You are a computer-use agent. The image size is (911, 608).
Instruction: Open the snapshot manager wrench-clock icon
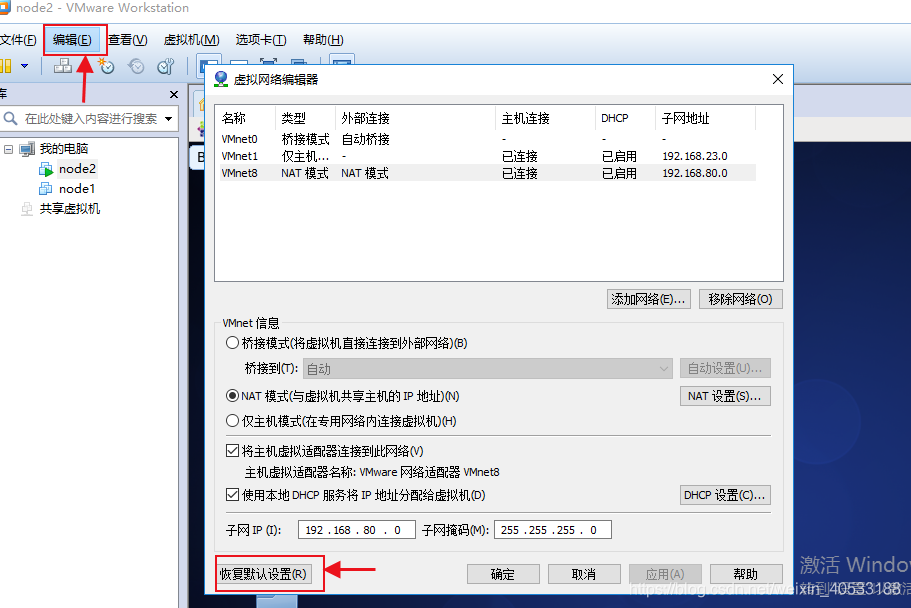pyautogui.click(x=166, y=66)
